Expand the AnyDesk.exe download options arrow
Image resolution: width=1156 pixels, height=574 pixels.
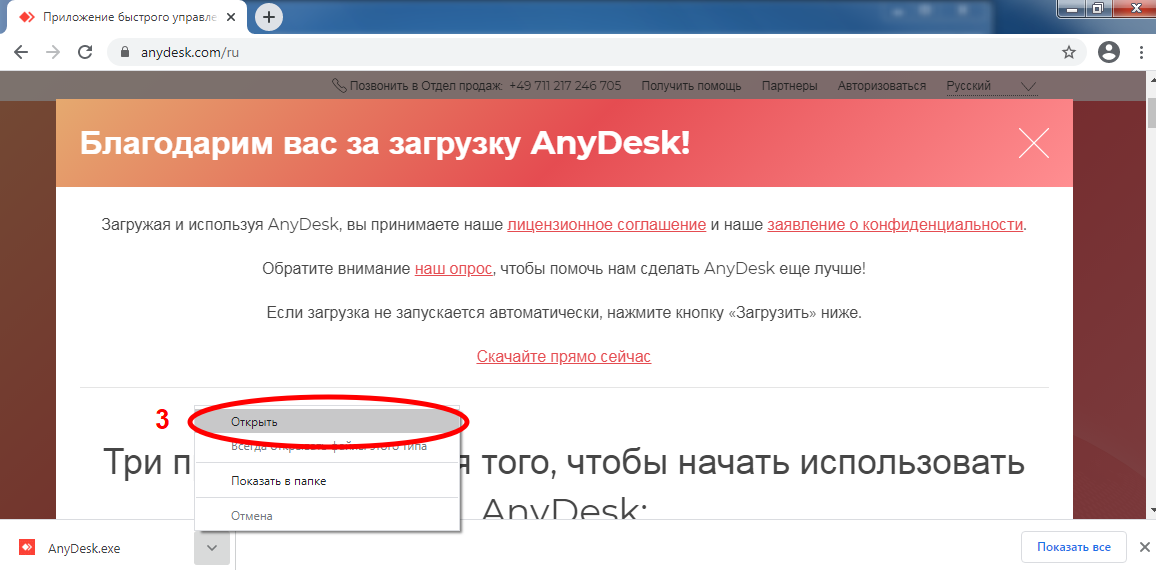pos(212,547)
